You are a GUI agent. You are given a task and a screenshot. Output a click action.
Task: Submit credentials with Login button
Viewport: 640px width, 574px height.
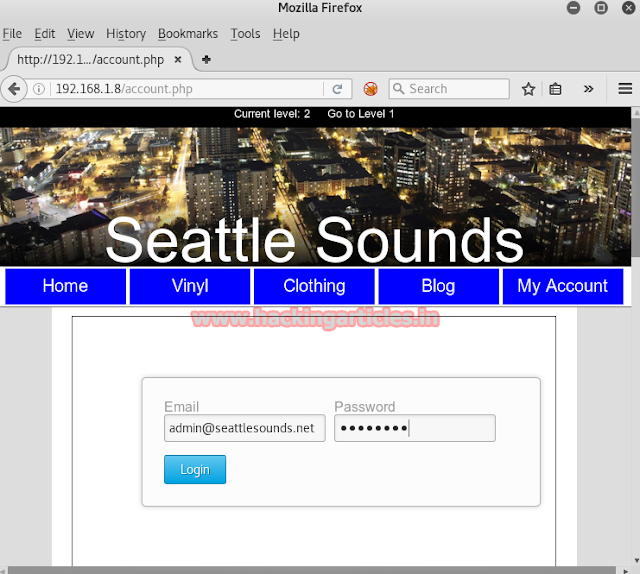195,469
